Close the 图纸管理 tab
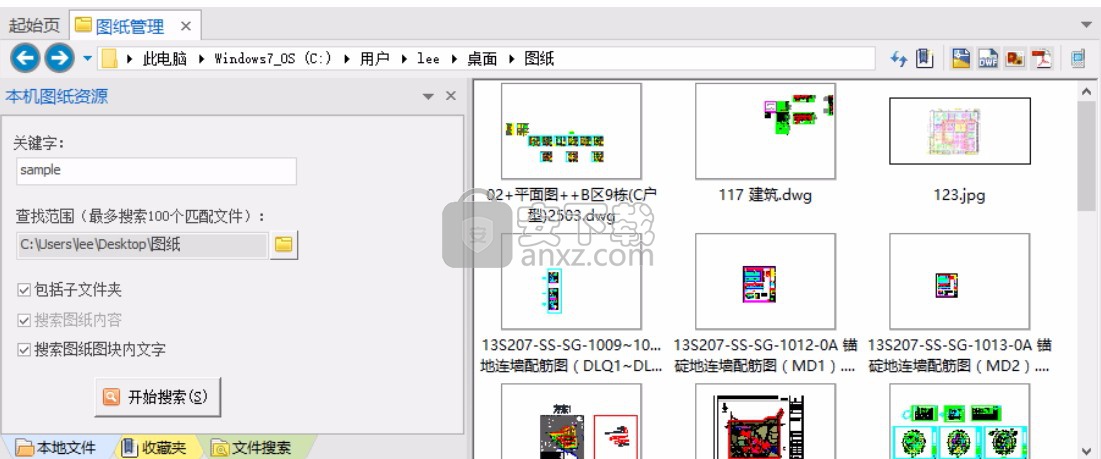Viewport: 1101px width, 459px height. [x=185, y=27]
